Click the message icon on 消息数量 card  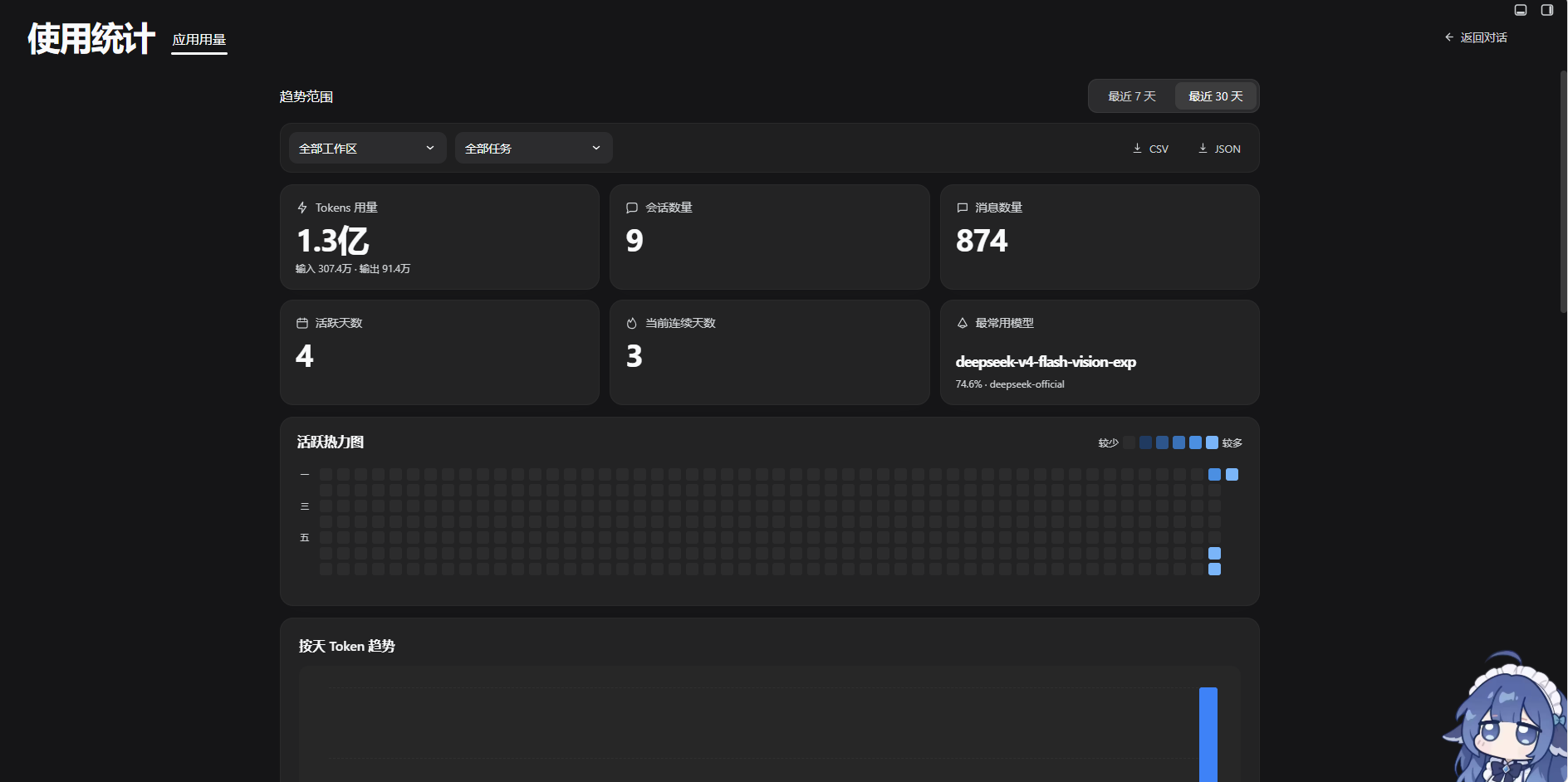point(962,208)
